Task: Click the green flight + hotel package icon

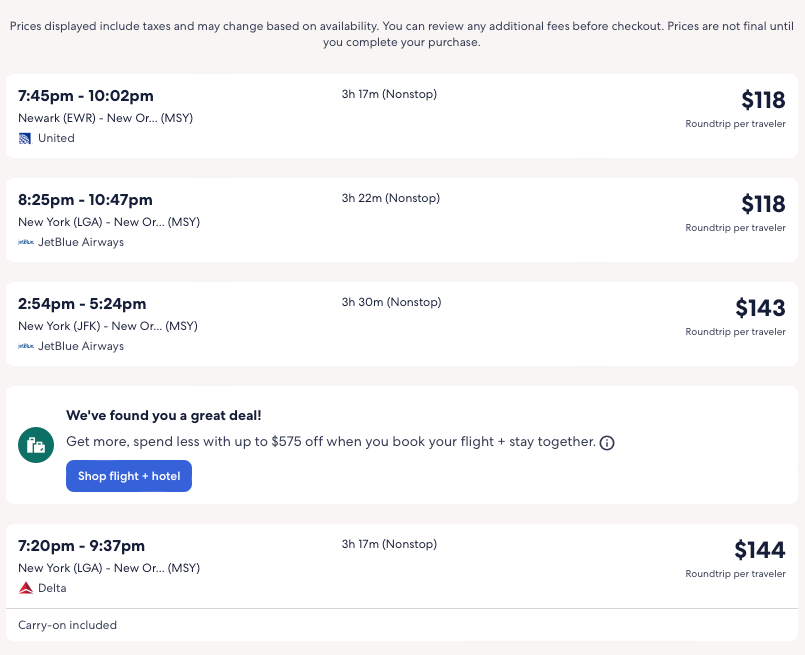Action: click(x=36, y=445)
